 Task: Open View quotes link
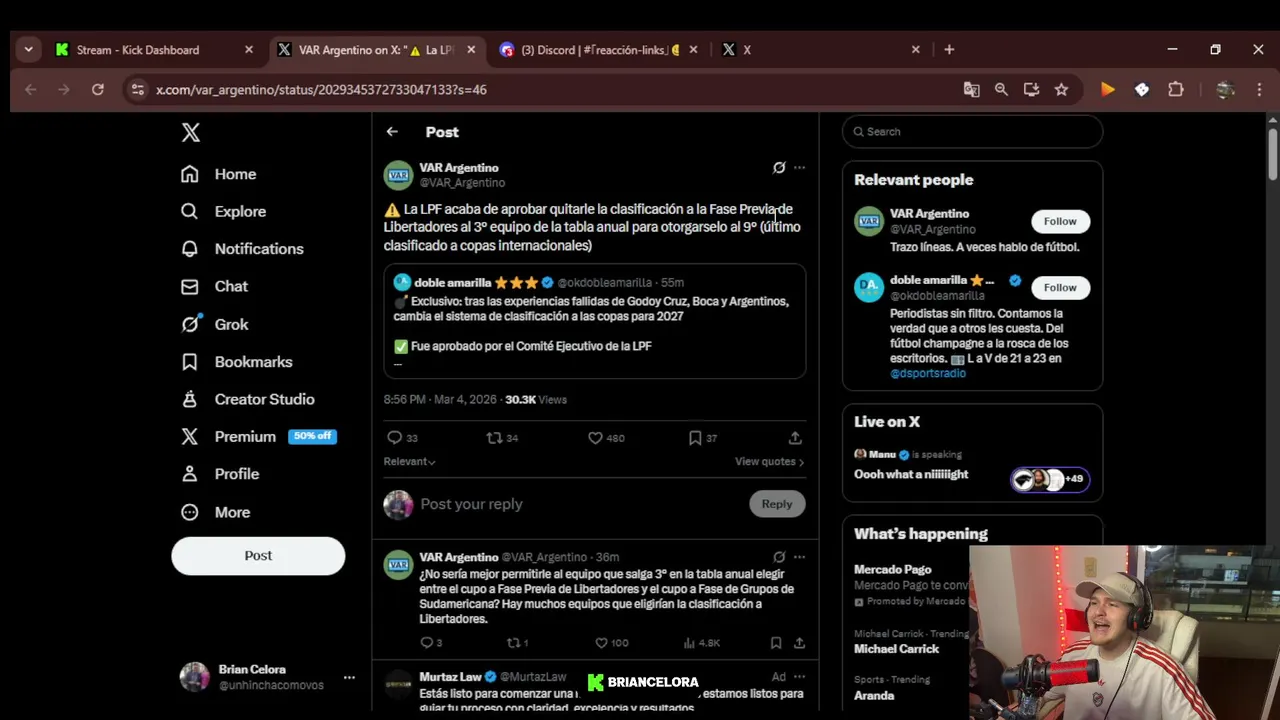769,462
